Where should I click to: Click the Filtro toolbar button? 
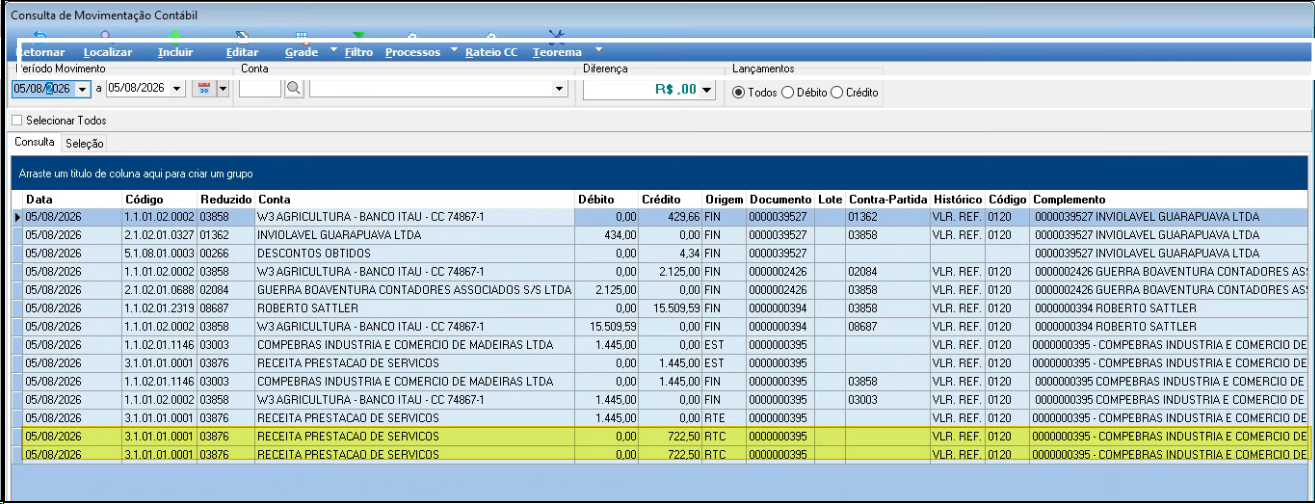point(358,52)
